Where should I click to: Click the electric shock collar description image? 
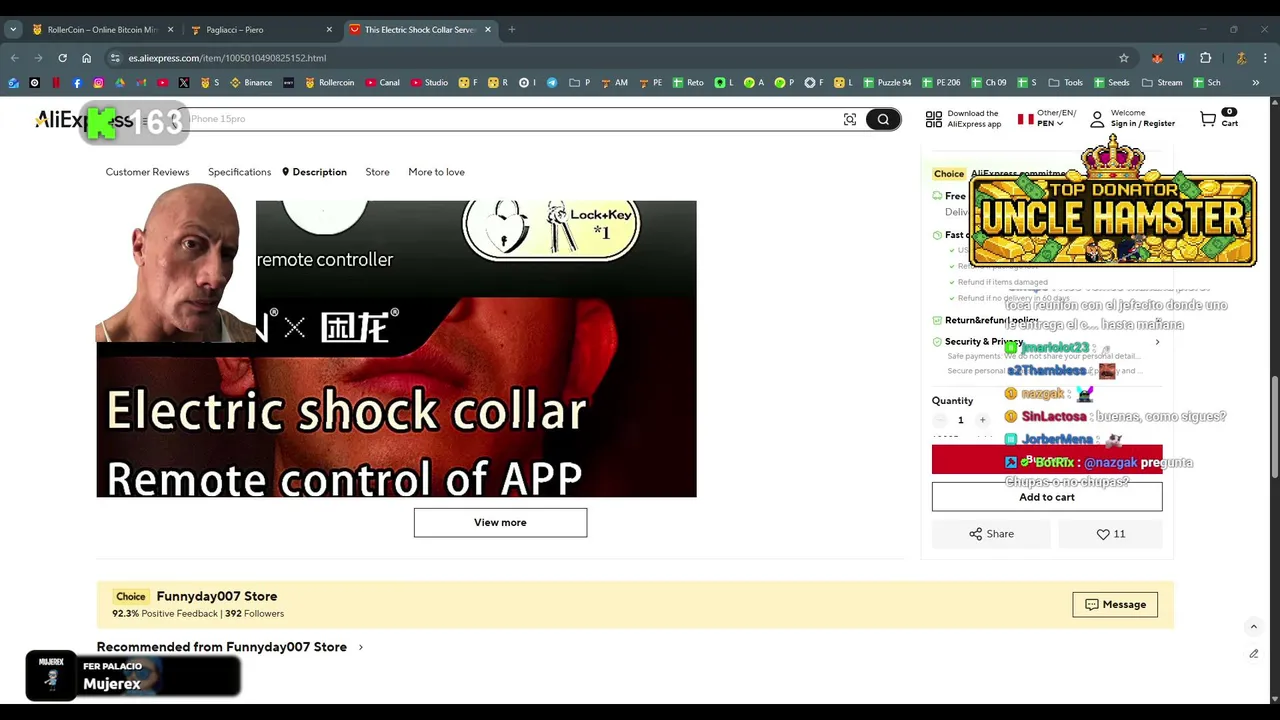pos(396,348)
